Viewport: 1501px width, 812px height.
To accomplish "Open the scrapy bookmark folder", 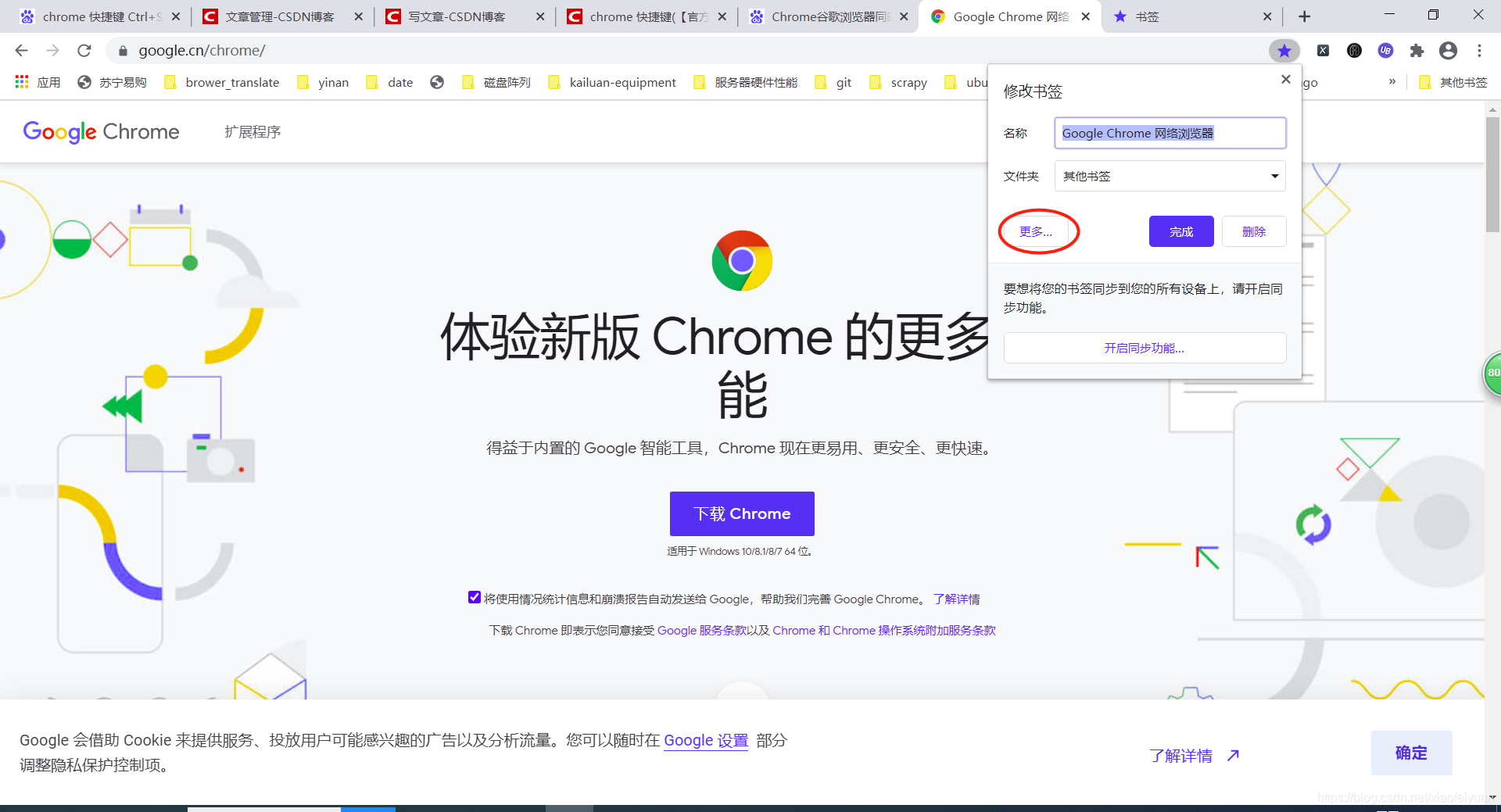I will 898,82.
